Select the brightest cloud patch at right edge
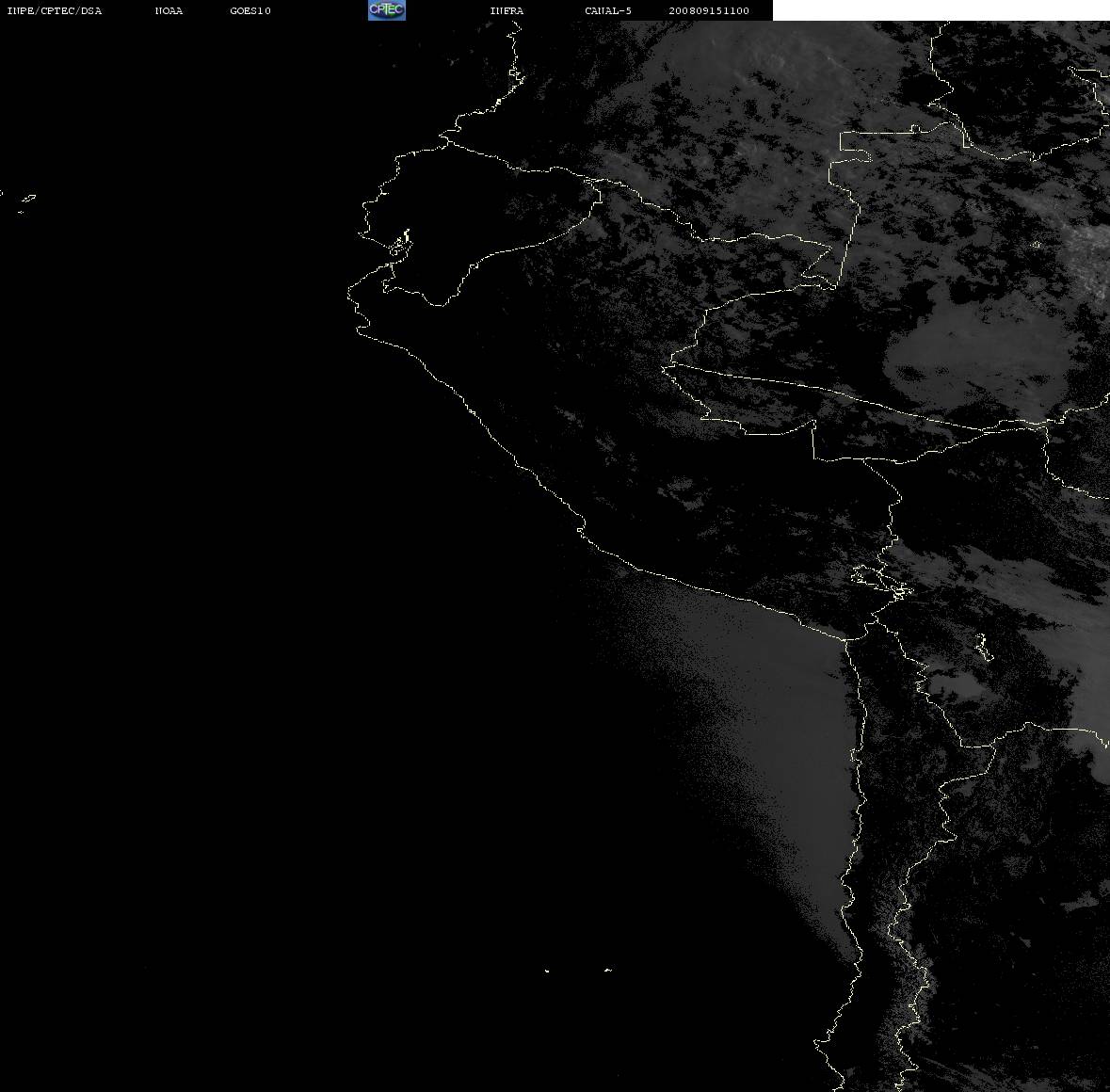The height and width of the screenshot is (1092, 1110). coord(1090,255)
